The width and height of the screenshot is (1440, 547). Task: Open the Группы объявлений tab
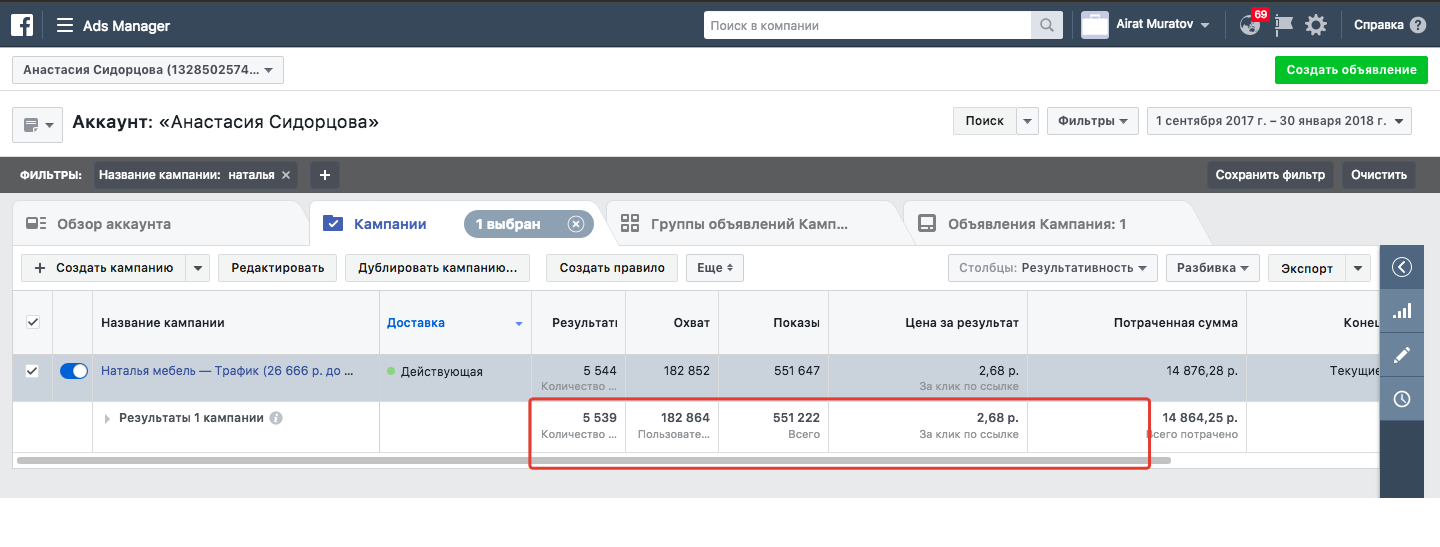click(x=748, y=224)
